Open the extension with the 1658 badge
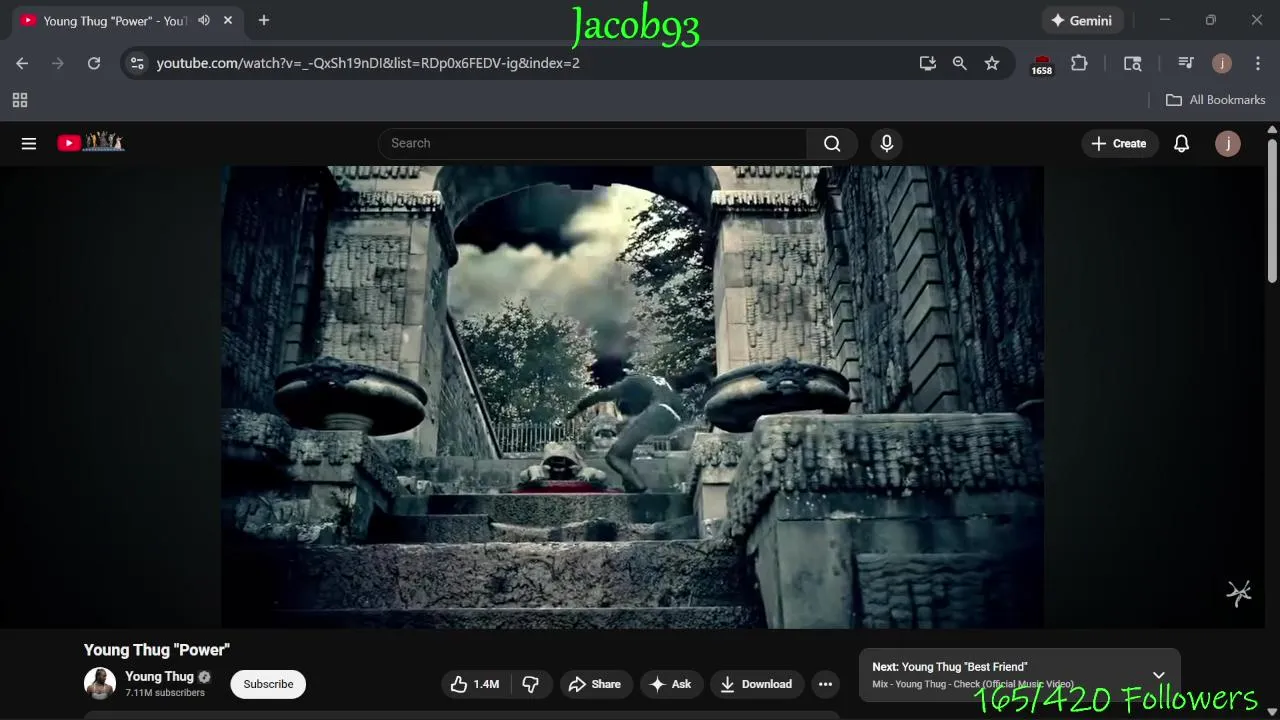The image size is (1280, 720). pos(1042,64)
